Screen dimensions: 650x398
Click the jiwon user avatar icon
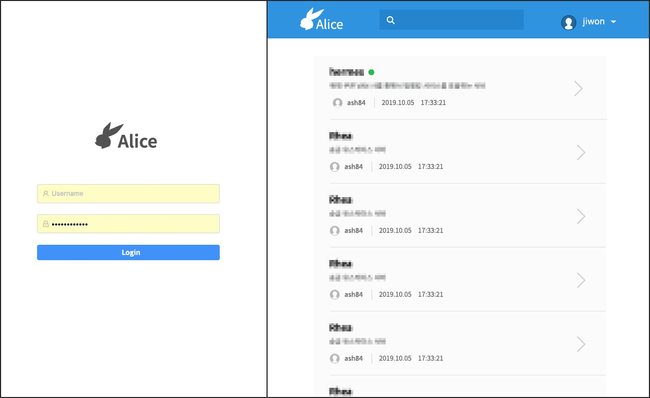coord(568,22)
